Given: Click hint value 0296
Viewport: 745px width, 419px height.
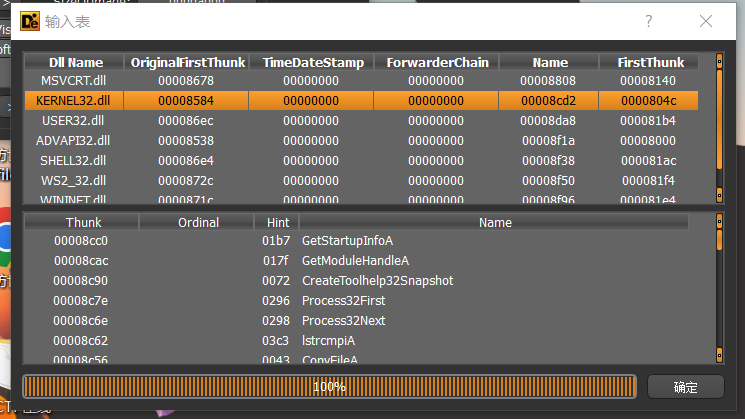Looking at the screenshot, I should [276, 301].
